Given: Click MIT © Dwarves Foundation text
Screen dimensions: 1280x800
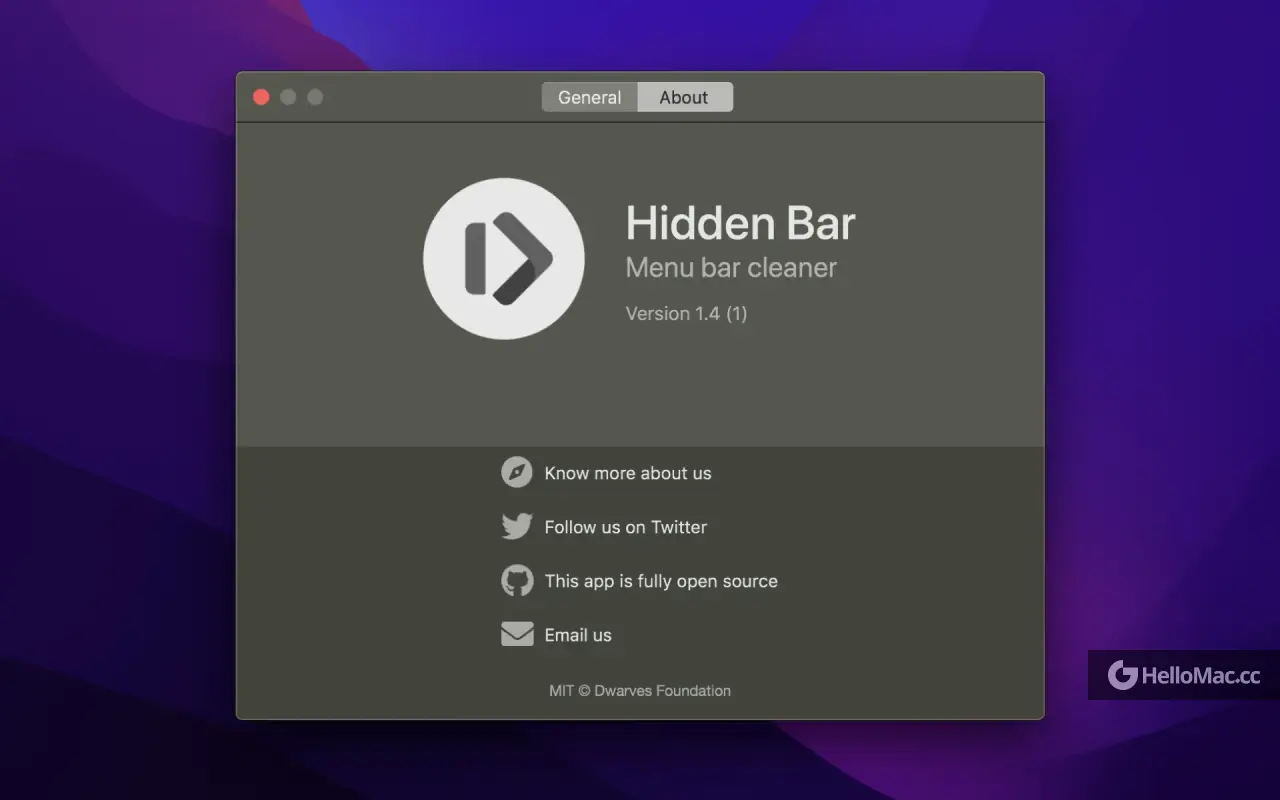Looking at the screenshot, I should pos(640,690).
